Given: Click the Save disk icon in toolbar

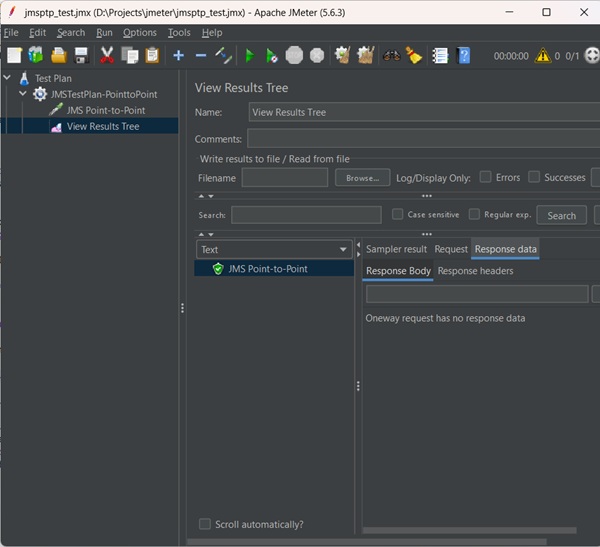Looking at the screenshot, I should click(x=81, y=55).
